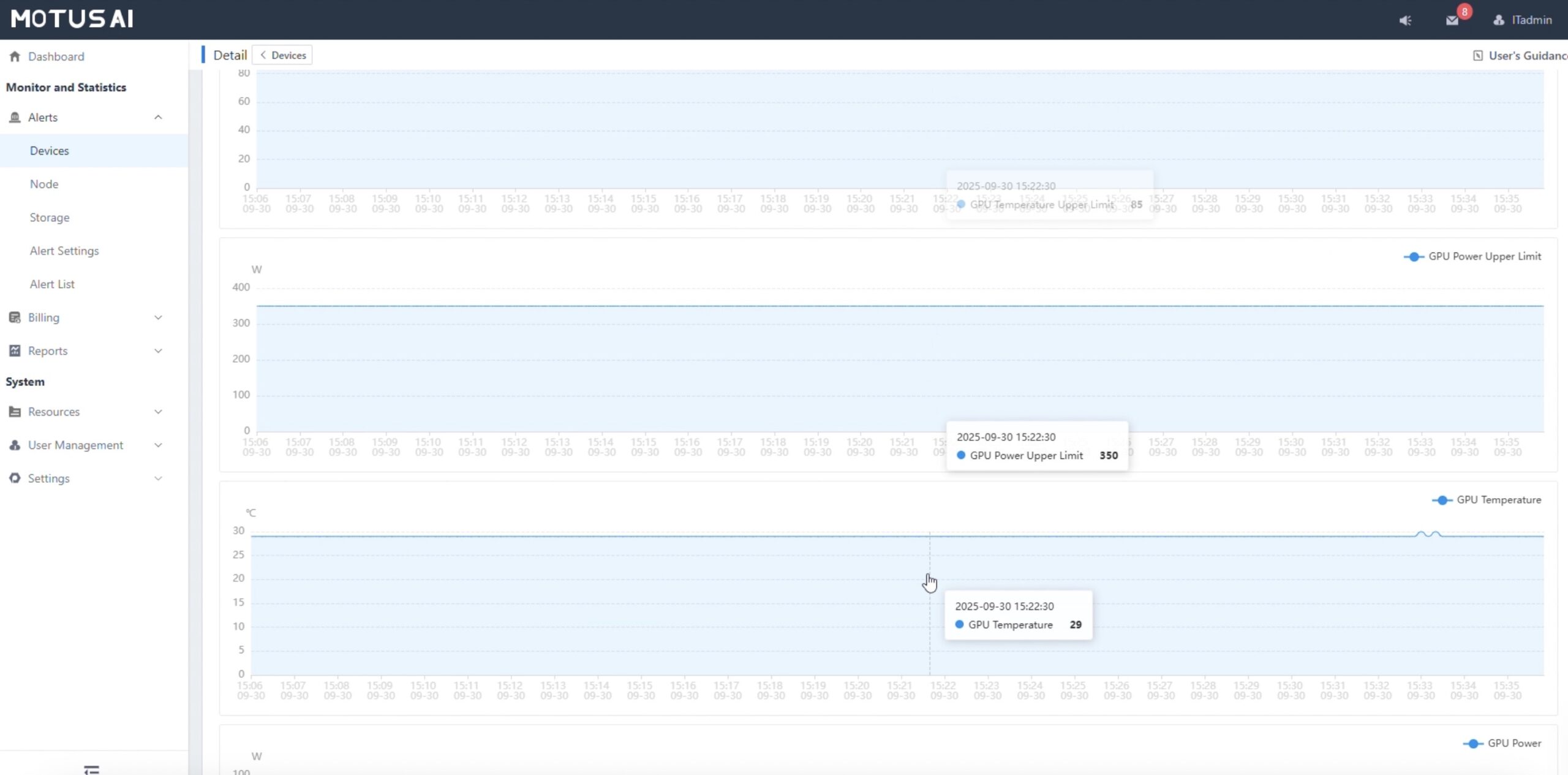1568x775 pixels.
Task: Collapse sidebar using bottom menu-fold icon
Action: pyautogui.click(x=91, y=769)
